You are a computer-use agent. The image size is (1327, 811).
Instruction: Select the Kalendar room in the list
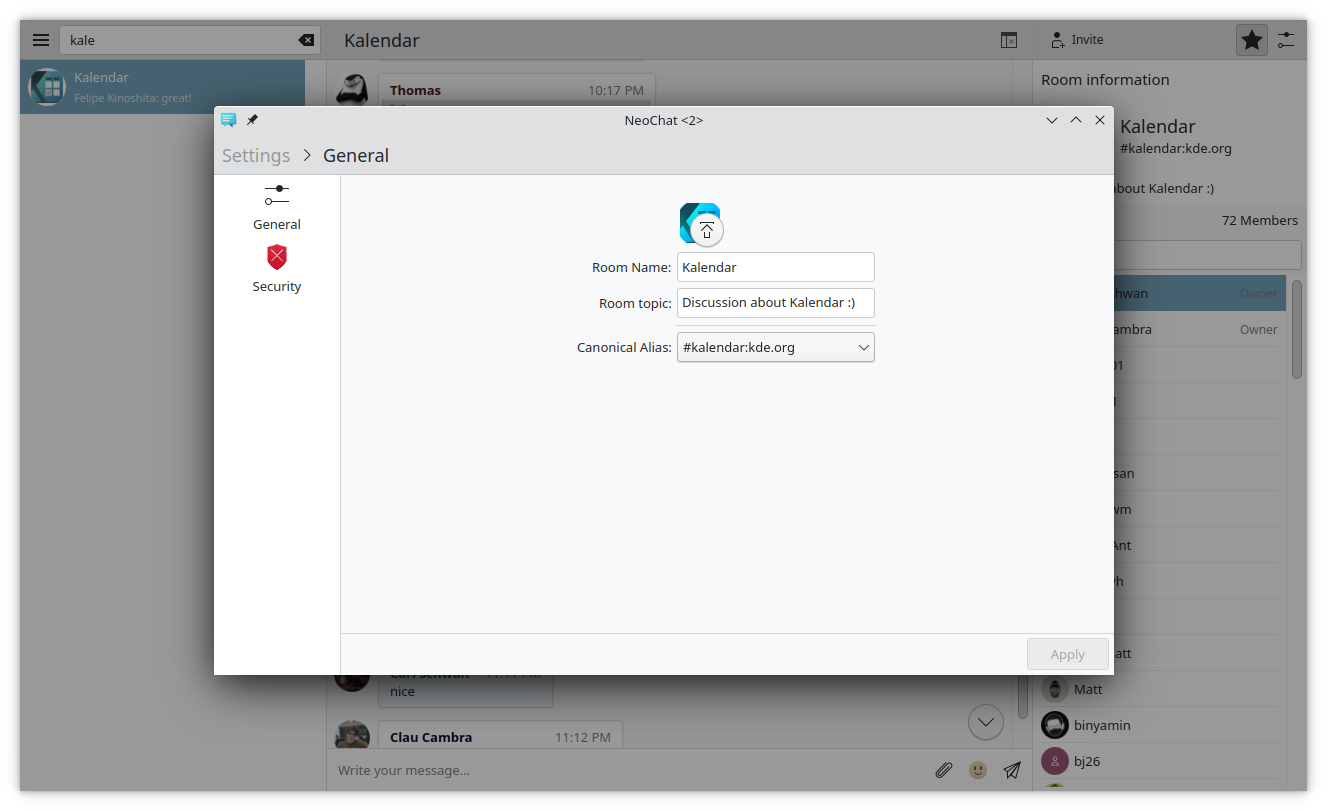click(x=163, y=87)
